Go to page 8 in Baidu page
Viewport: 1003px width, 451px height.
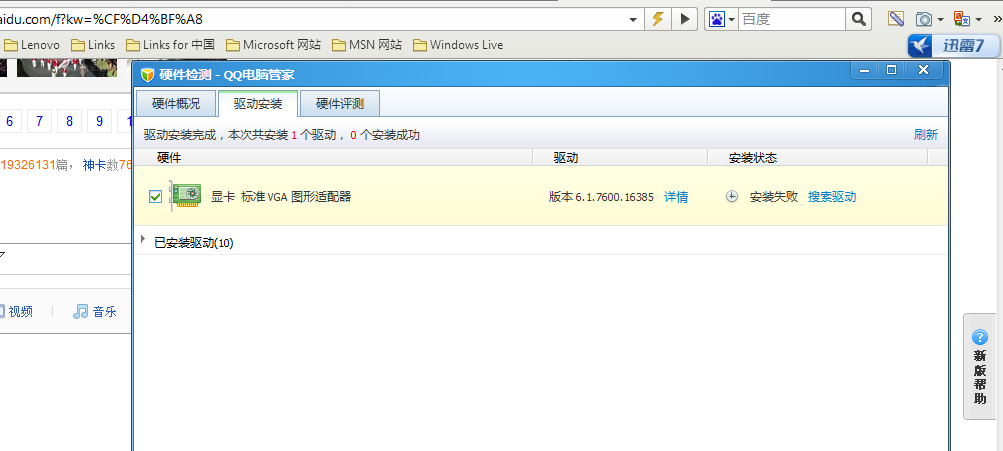[x=69, y=121]
